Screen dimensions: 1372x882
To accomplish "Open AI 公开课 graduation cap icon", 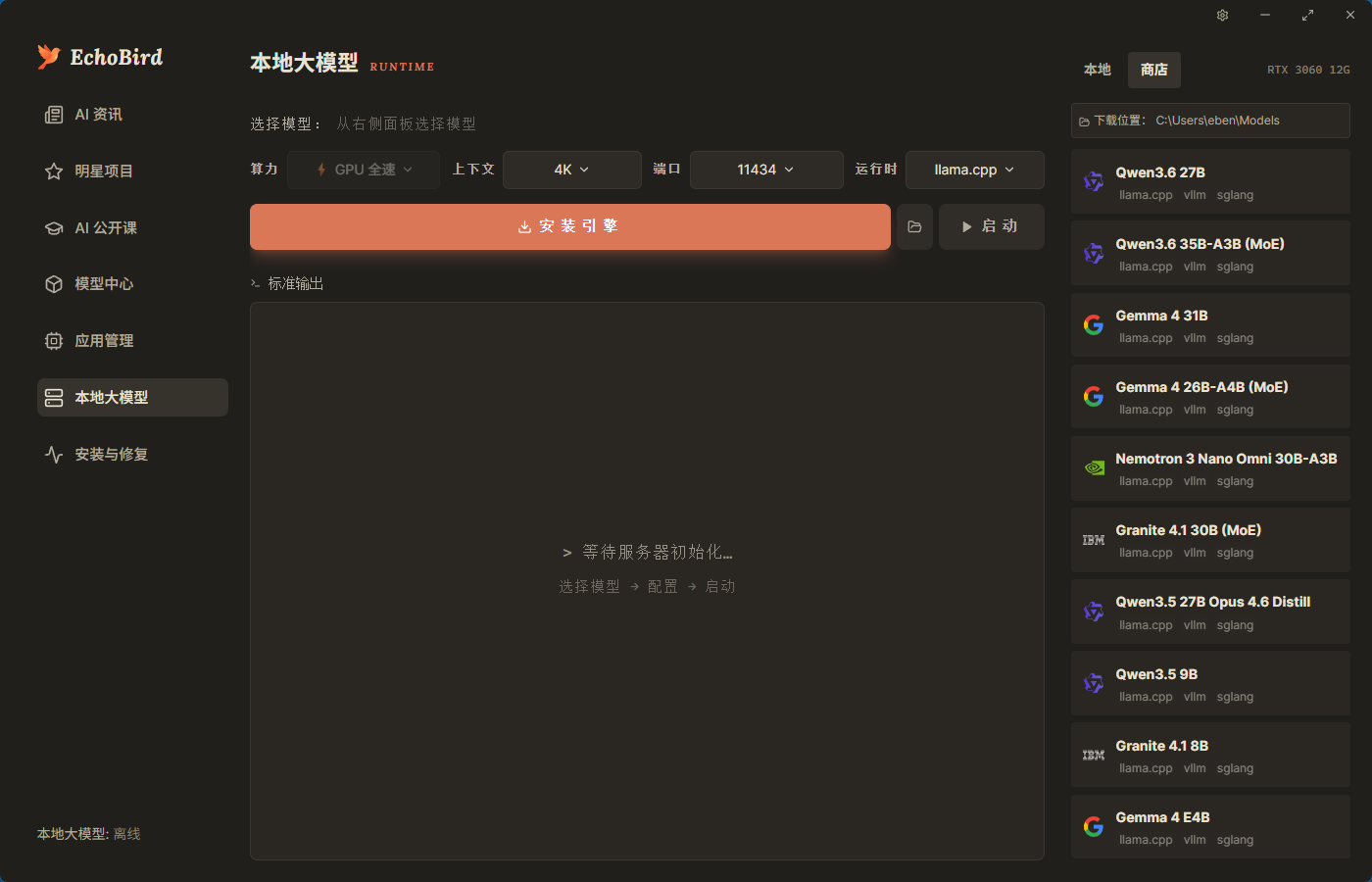I will click(54, 228).
